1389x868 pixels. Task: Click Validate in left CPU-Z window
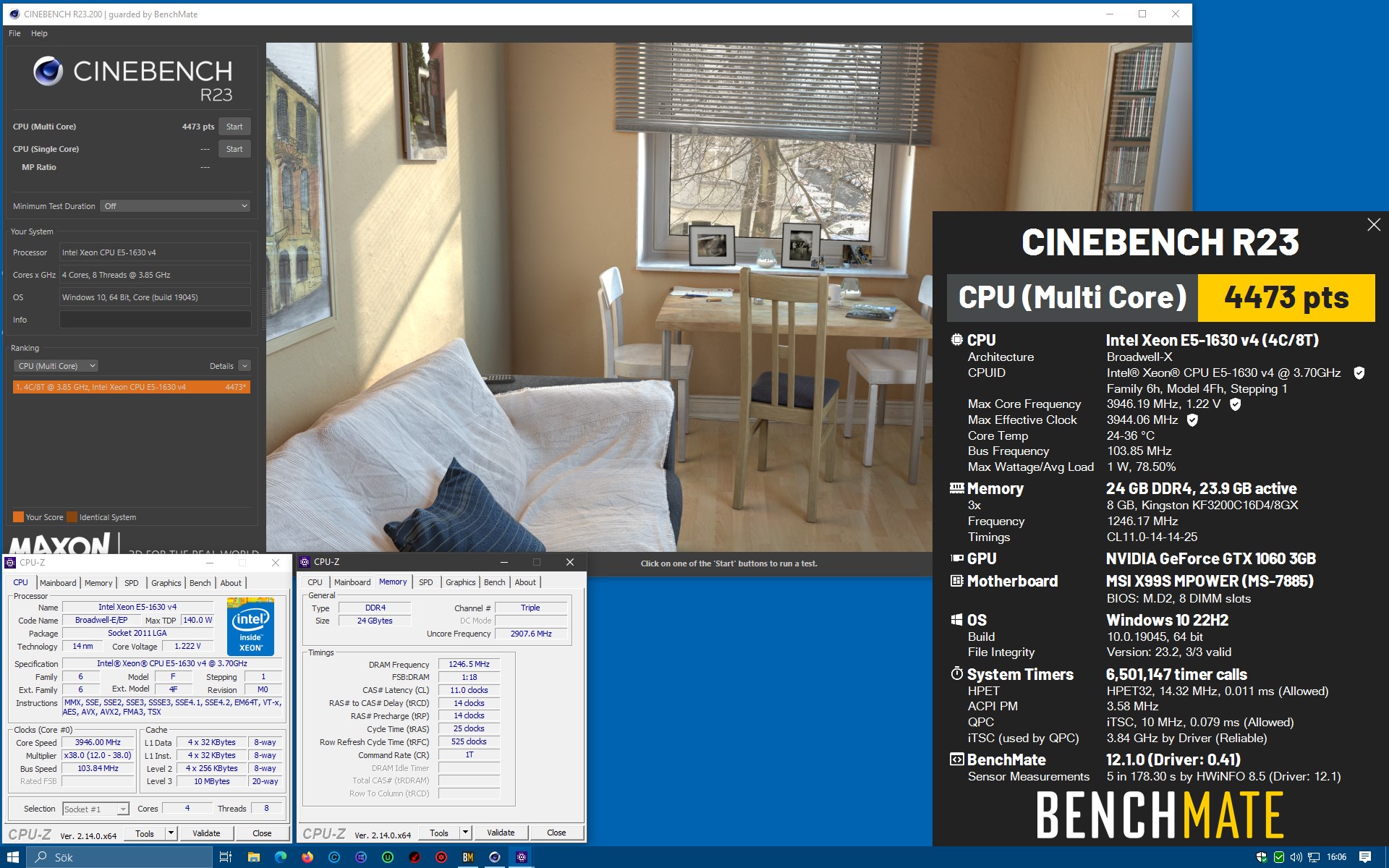click(x=206, y=833)
